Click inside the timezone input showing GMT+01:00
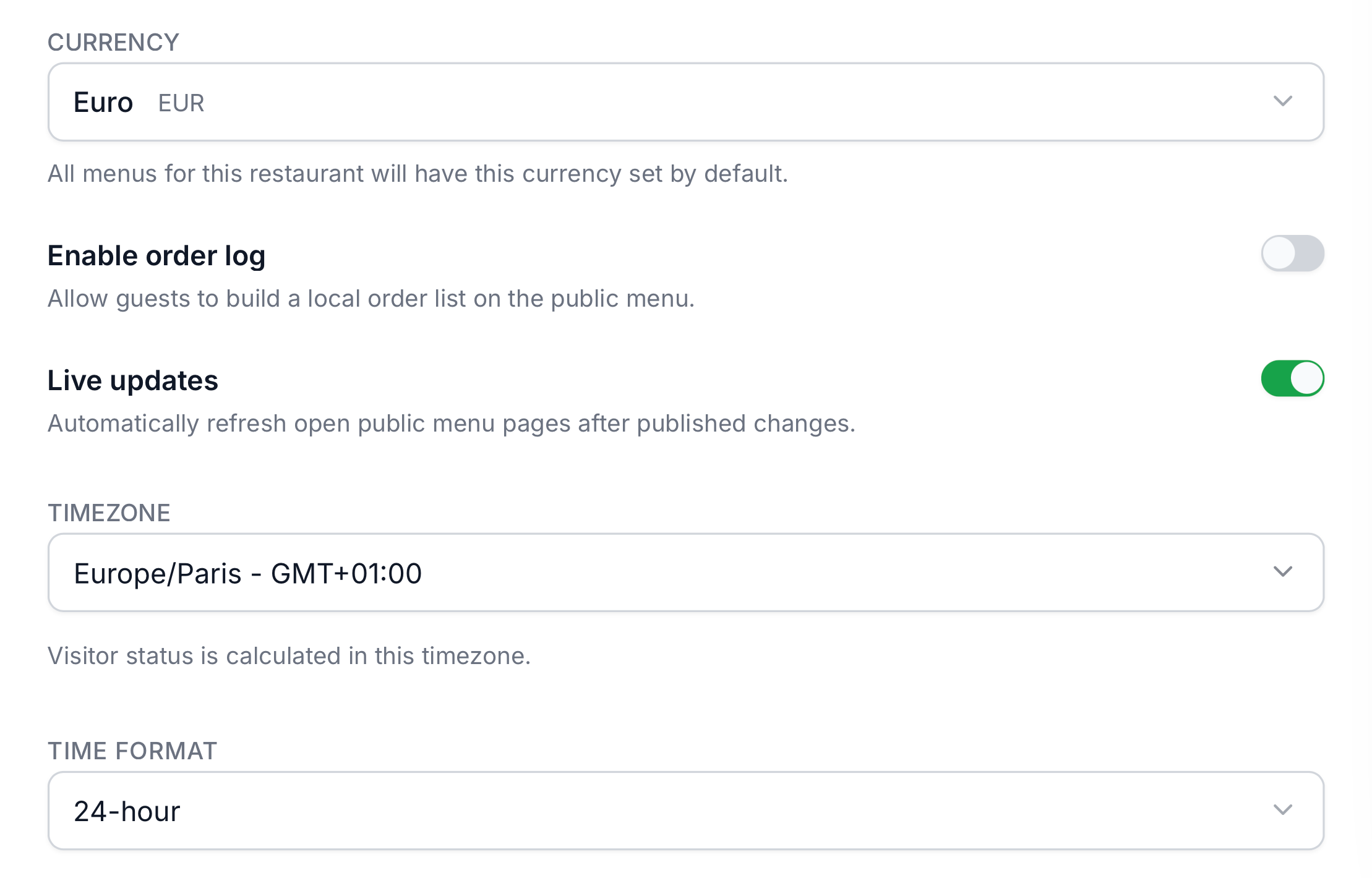The width and height of the screenshot is (1372, 878). [247, 572]
